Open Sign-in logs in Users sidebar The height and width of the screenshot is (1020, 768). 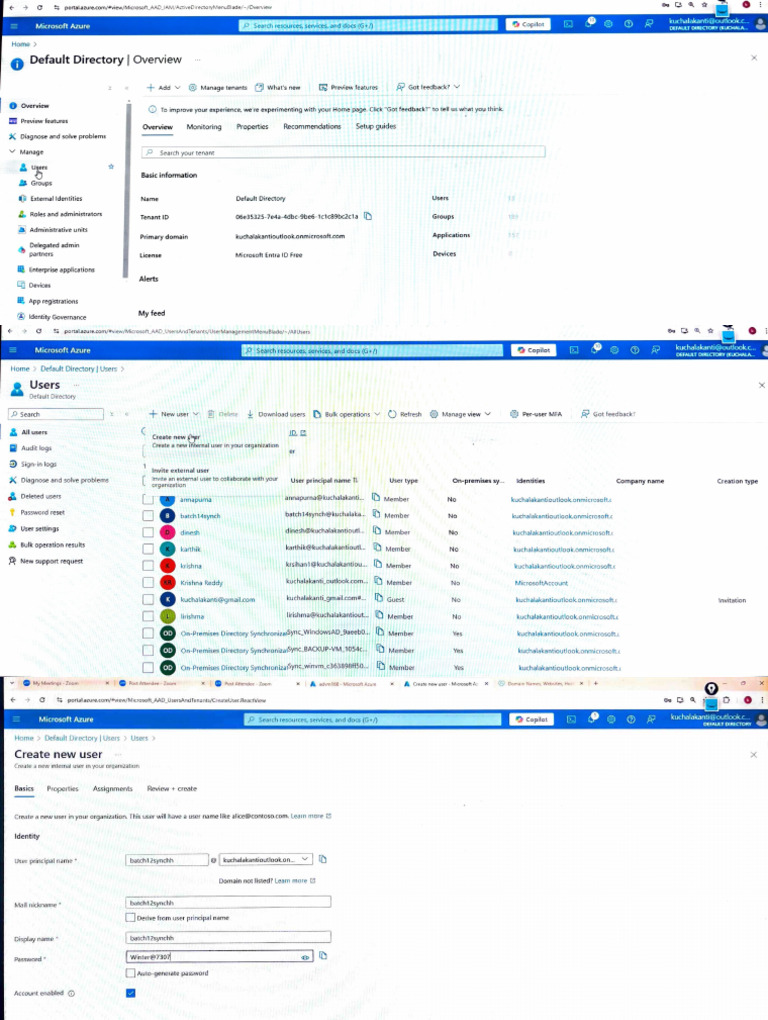pyautogui.click(x=38, y=464)
